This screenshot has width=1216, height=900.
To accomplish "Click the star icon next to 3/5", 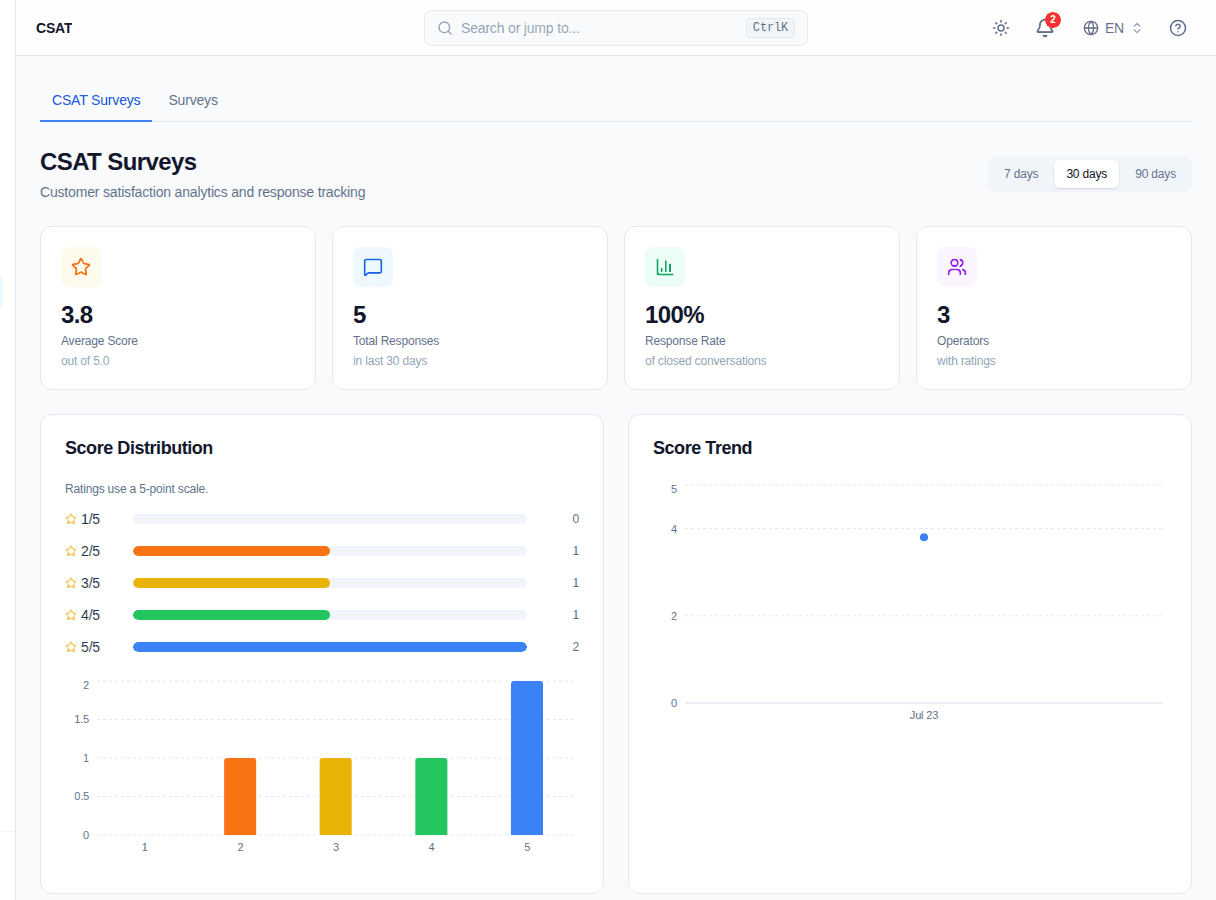I will tap(71, 583).
